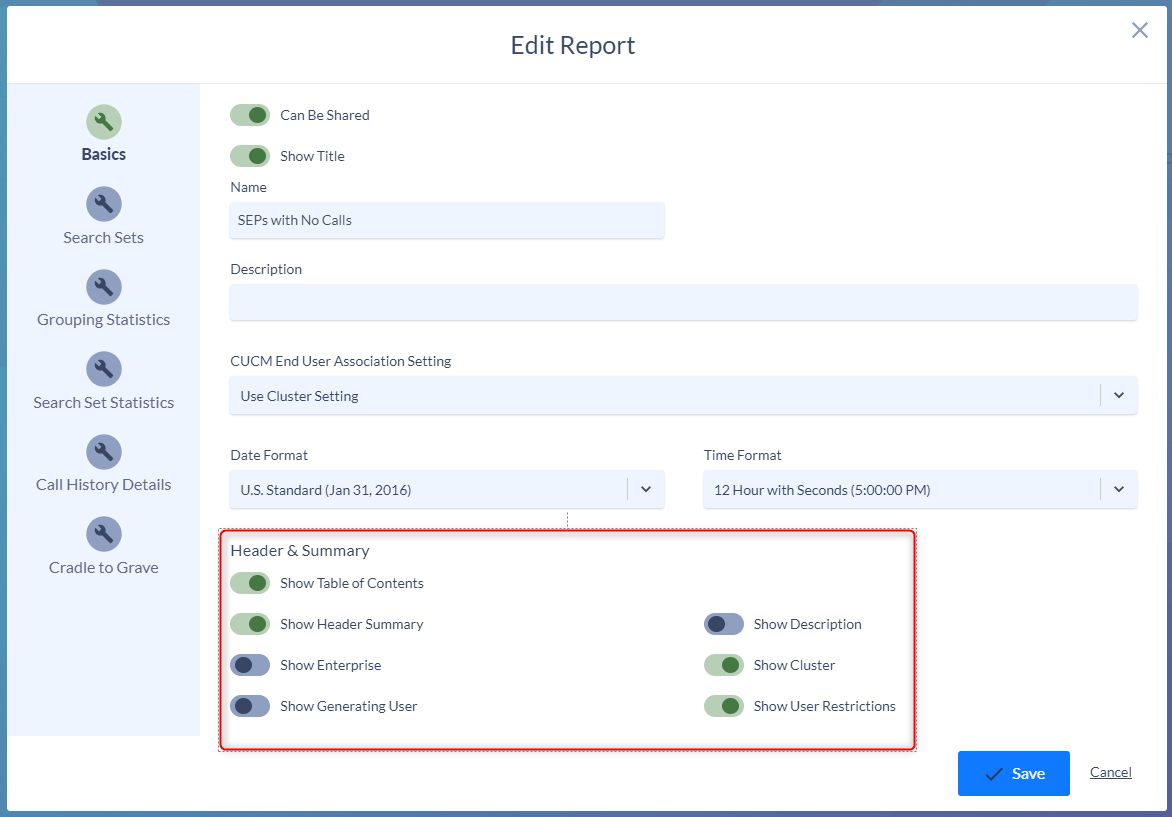This screenshot has width=1172, height=817.
Task: Save the report changes
Action: click(1013, 772)
